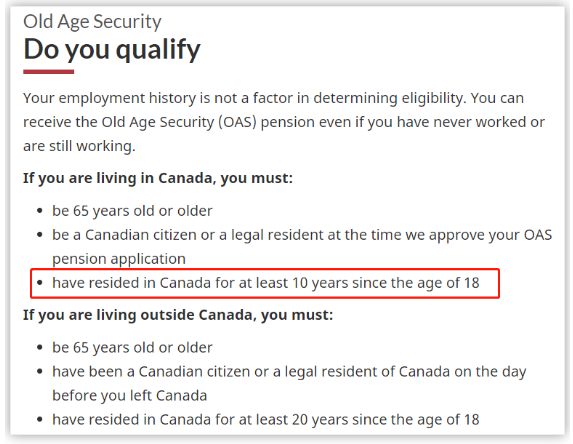Click first 'be 65 years old or older' bullet
The image size is (573, 444).
(132, 211)
